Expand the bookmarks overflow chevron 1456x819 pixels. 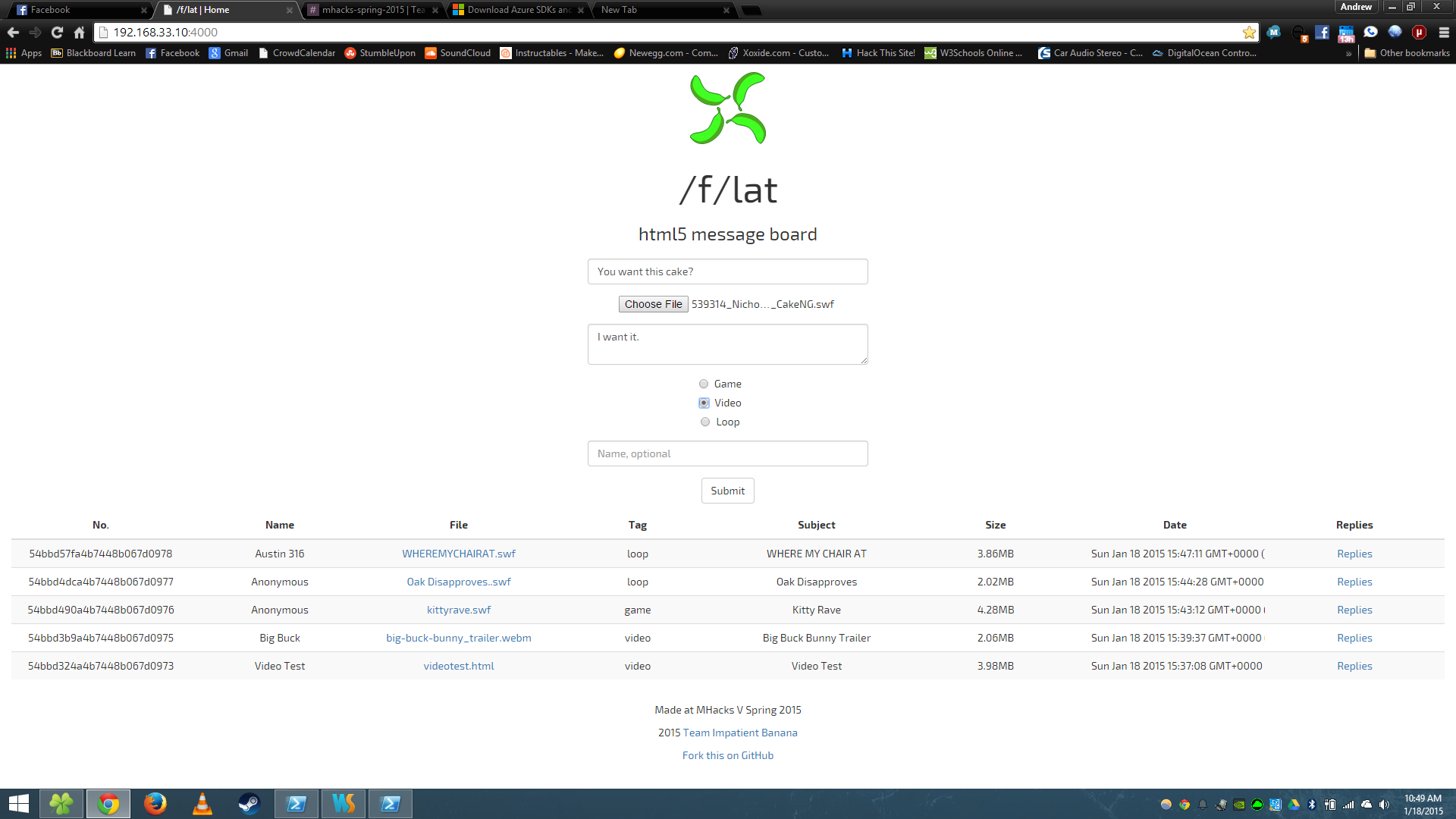(x=1348, y=53)
